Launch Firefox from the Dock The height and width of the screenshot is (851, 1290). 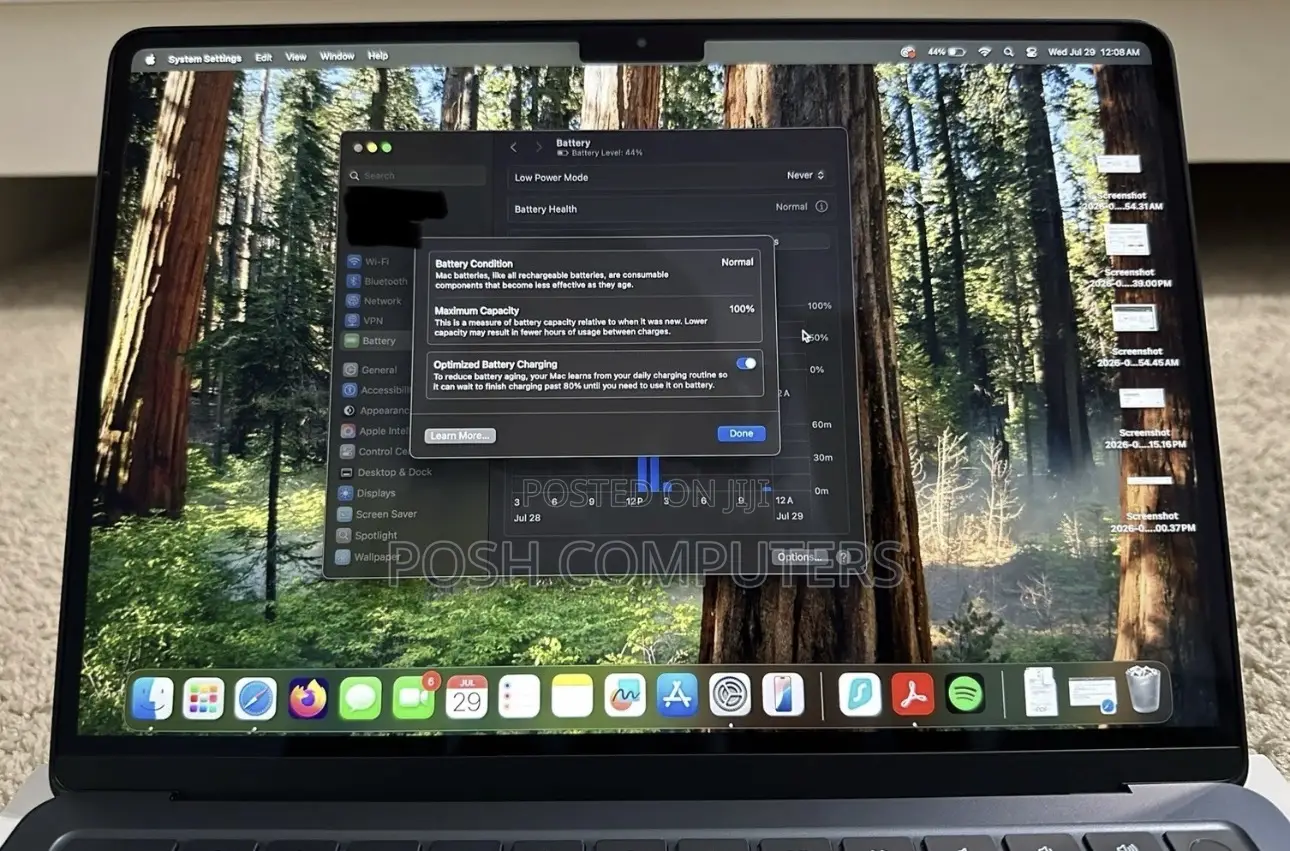click(308, 698)
